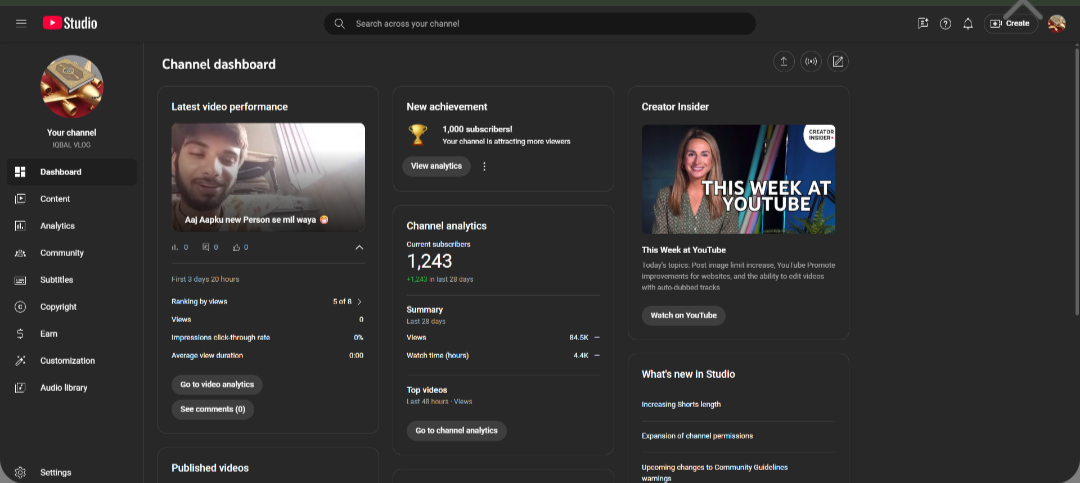1080x483 pixels.
Task: Click the create post icon
Action: (x=838, y=61)
